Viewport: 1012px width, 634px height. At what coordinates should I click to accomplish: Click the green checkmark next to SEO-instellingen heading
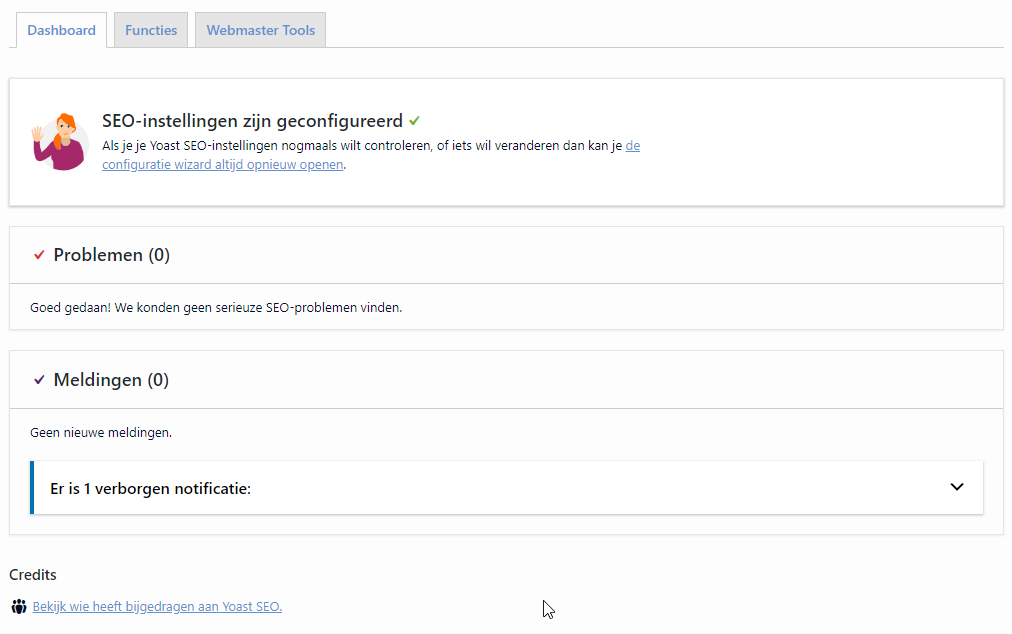tap(414, 121)
